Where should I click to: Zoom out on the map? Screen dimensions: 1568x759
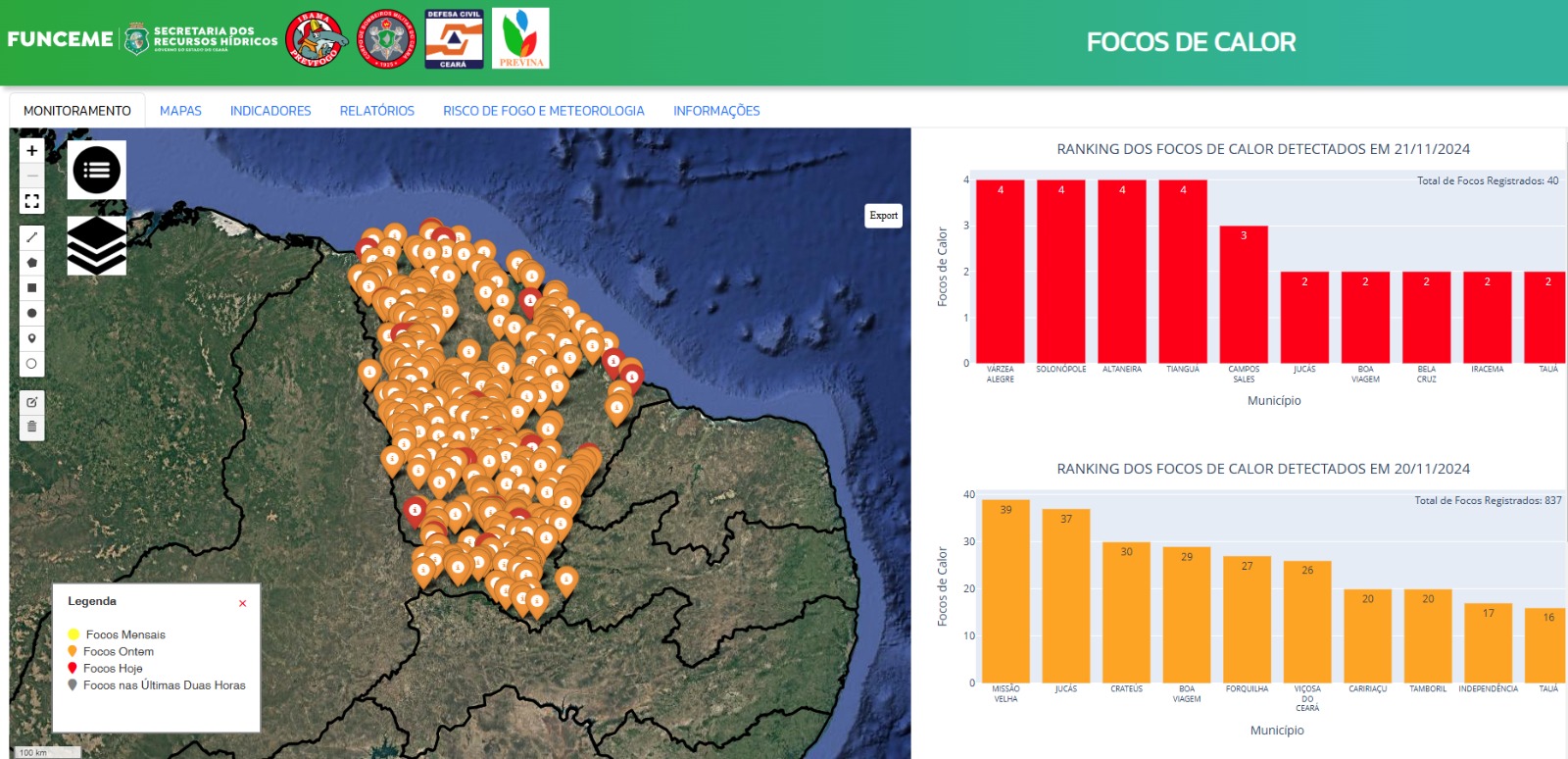pyautogui.click(x=32, y=176)
